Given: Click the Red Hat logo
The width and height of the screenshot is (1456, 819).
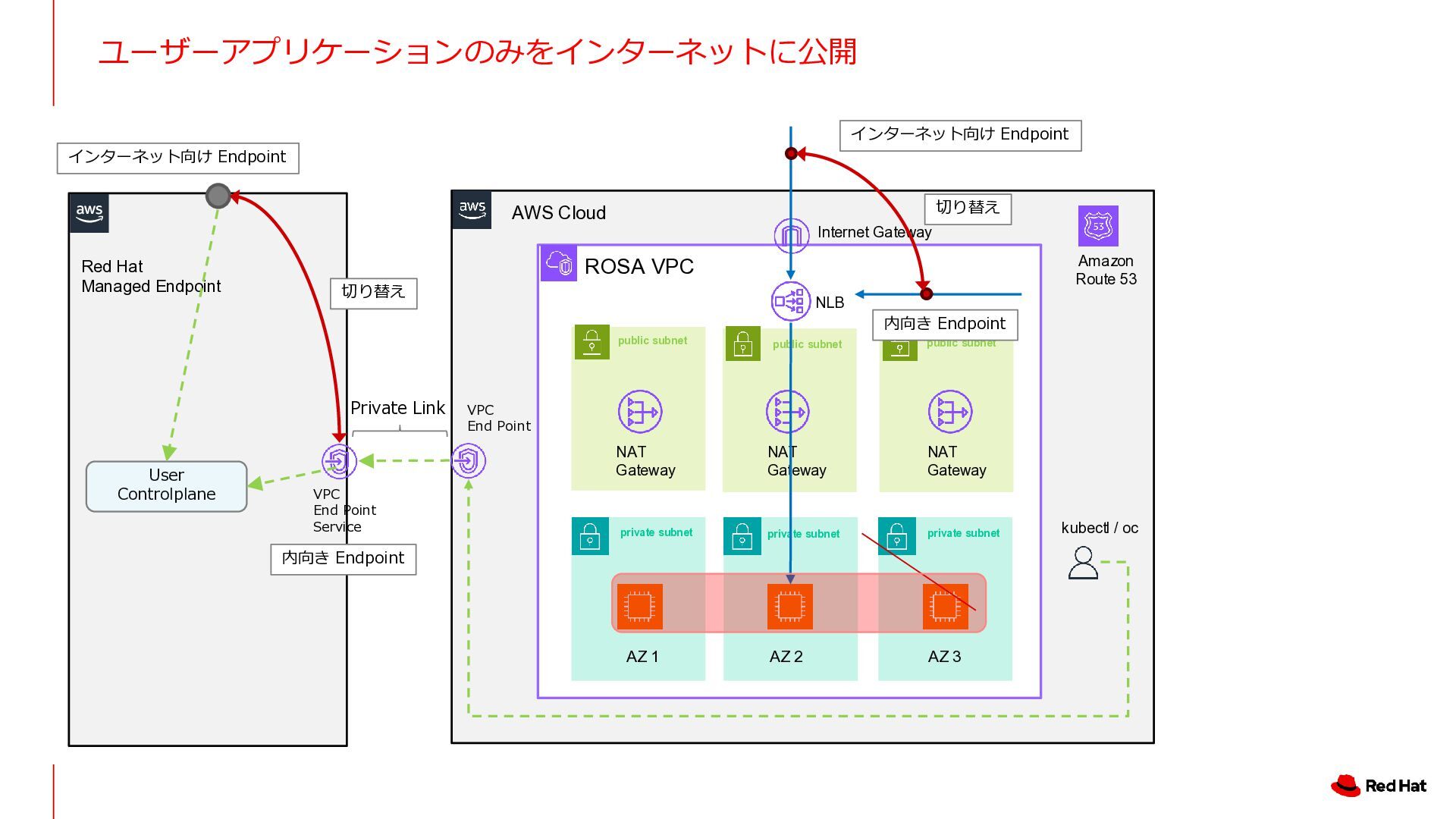Looking at the screenshot, I should tap(1379, 786).
